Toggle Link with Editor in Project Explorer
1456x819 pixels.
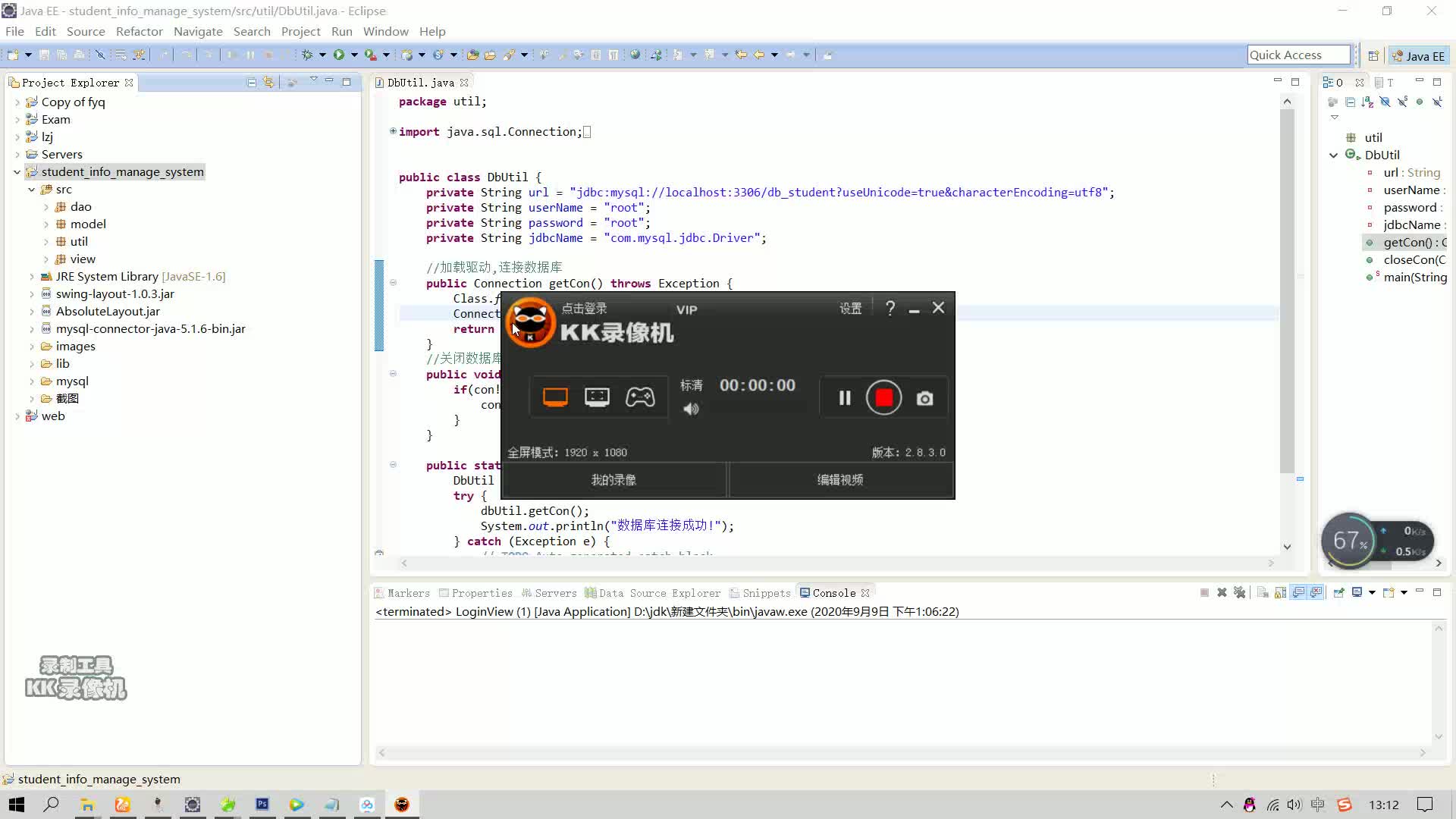268,82
